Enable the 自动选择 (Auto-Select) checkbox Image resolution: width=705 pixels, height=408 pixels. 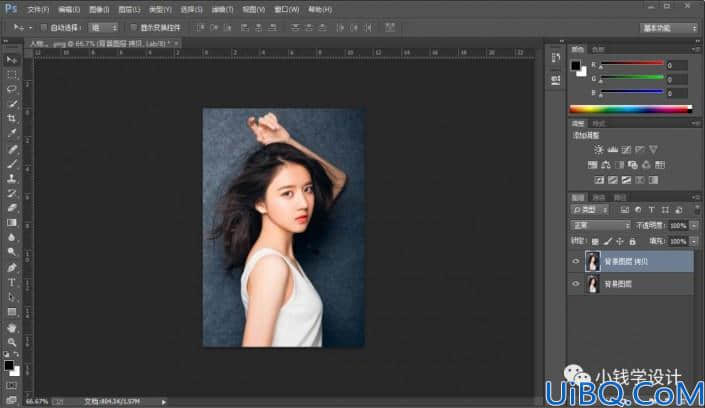pyautogui.click(x=44, y=28)
